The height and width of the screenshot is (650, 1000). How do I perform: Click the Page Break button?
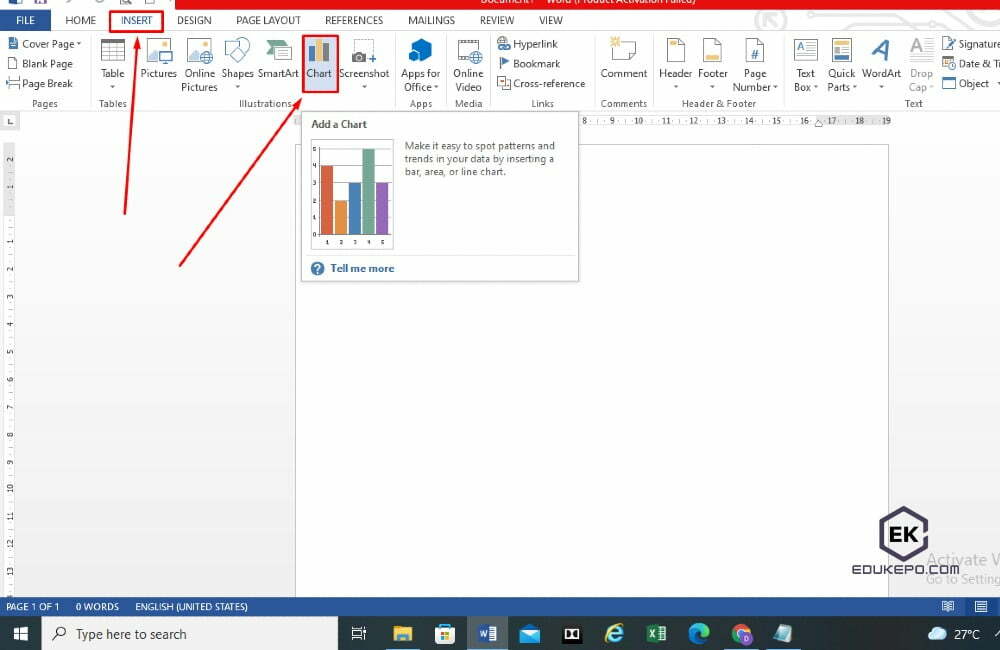click(40, 84)
